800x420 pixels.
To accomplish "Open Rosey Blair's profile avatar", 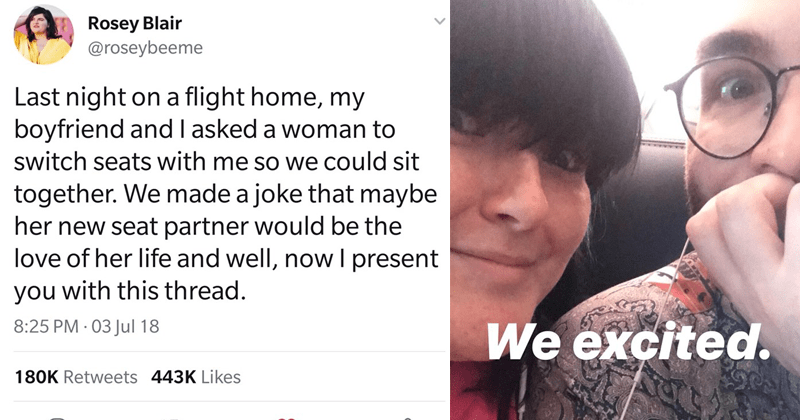I will coord(43,35).
